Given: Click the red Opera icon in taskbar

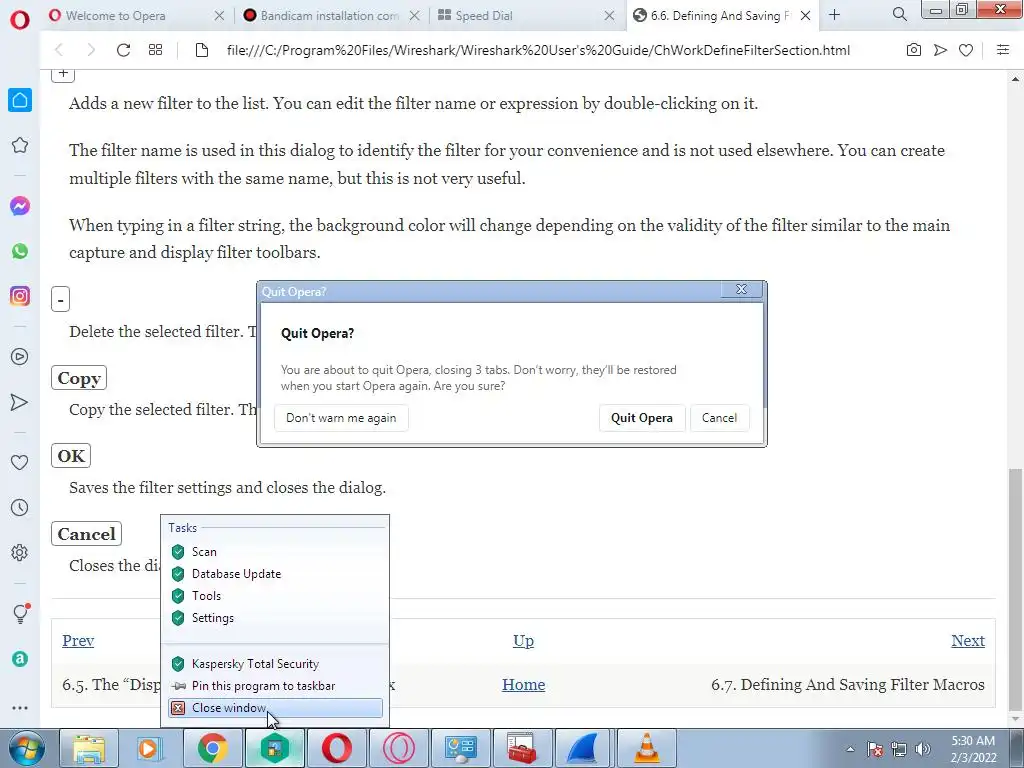Looking at the screenshot, I should click(x=336, y=748).
